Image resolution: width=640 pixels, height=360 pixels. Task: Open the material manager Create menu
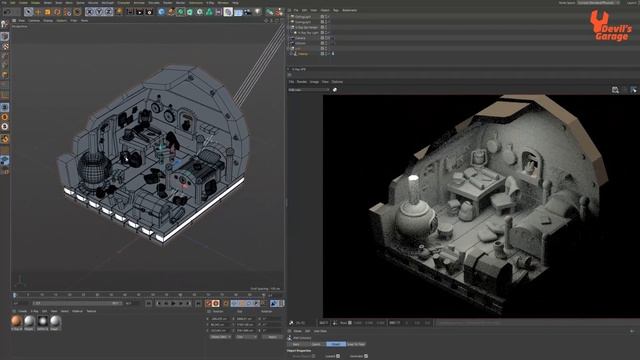pos(22,311)
